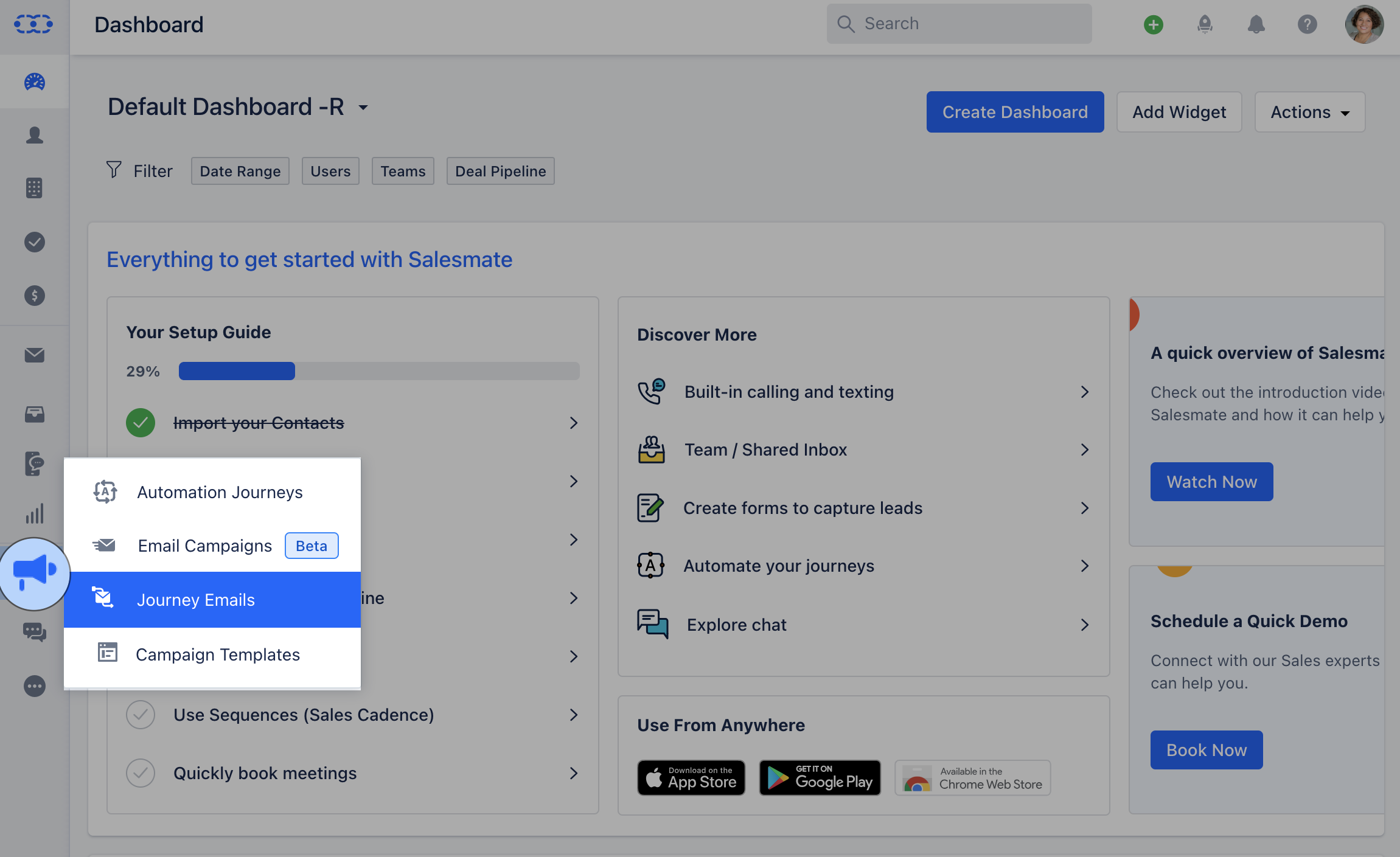This screenshot has width=1400, height=857.
Task: Click the Deals dollar sidebar icon
Action: point(35,296)
